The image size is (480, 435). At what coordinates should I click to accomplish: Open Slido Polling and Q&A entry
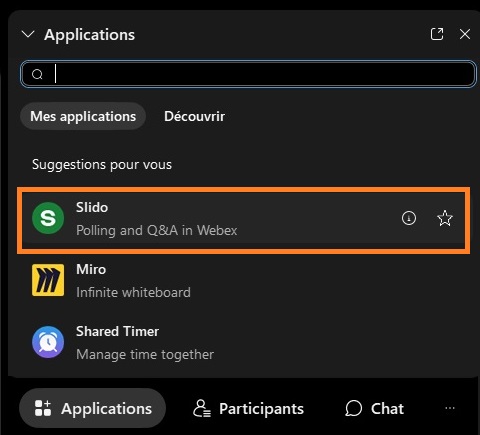pyautogui.click(x=243, y=220)
